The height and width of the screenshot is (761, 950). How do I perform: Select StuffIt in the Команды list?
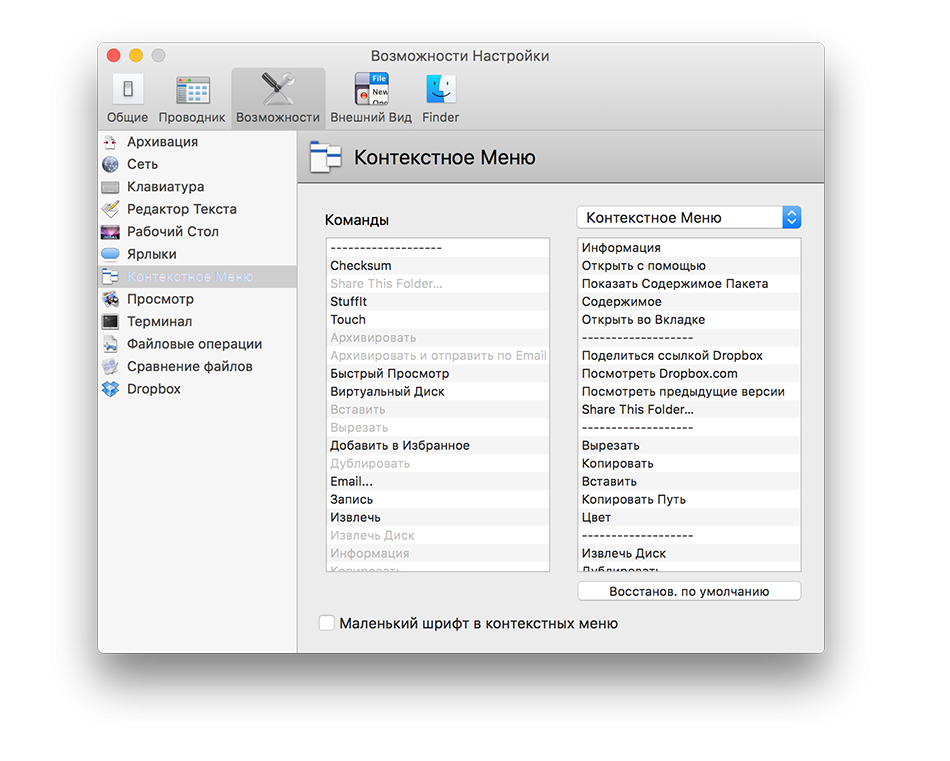pyautogui.click(x=437, y=301)
